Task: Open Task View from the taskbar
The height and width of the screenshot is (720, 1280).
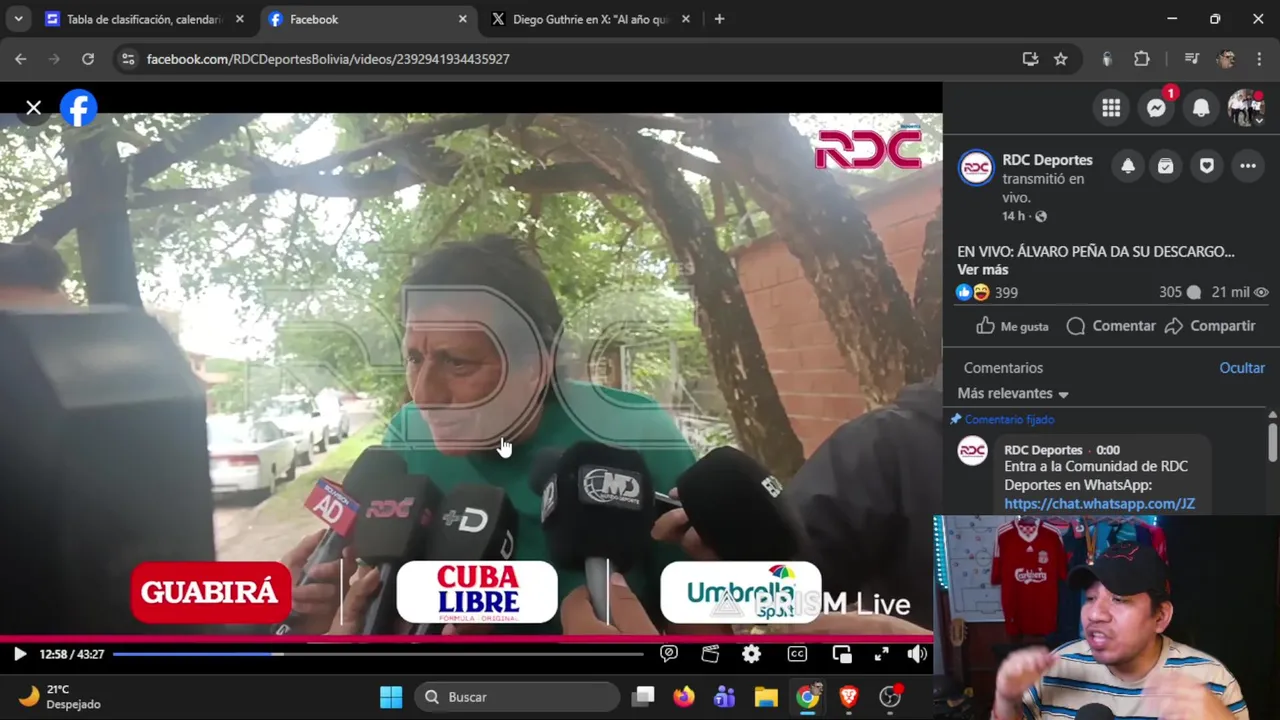Action: [x=643, y=697]
